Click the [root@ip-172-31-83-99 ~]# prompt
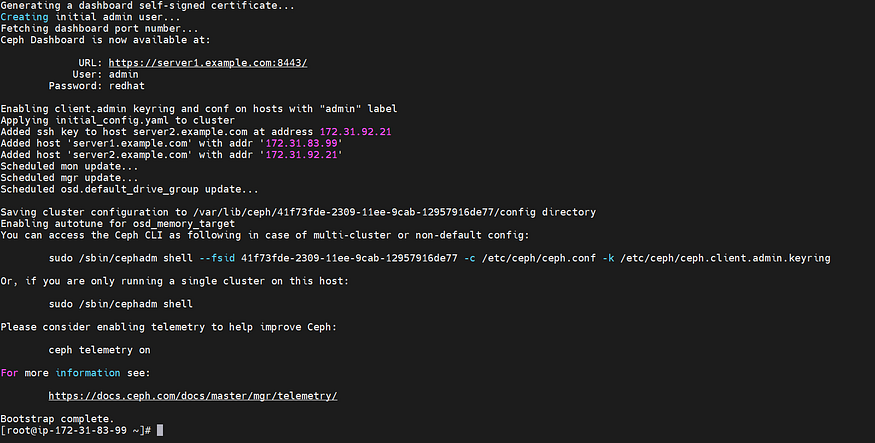The width and height of the screenshot is (875, 443). [x=76, y=430]
